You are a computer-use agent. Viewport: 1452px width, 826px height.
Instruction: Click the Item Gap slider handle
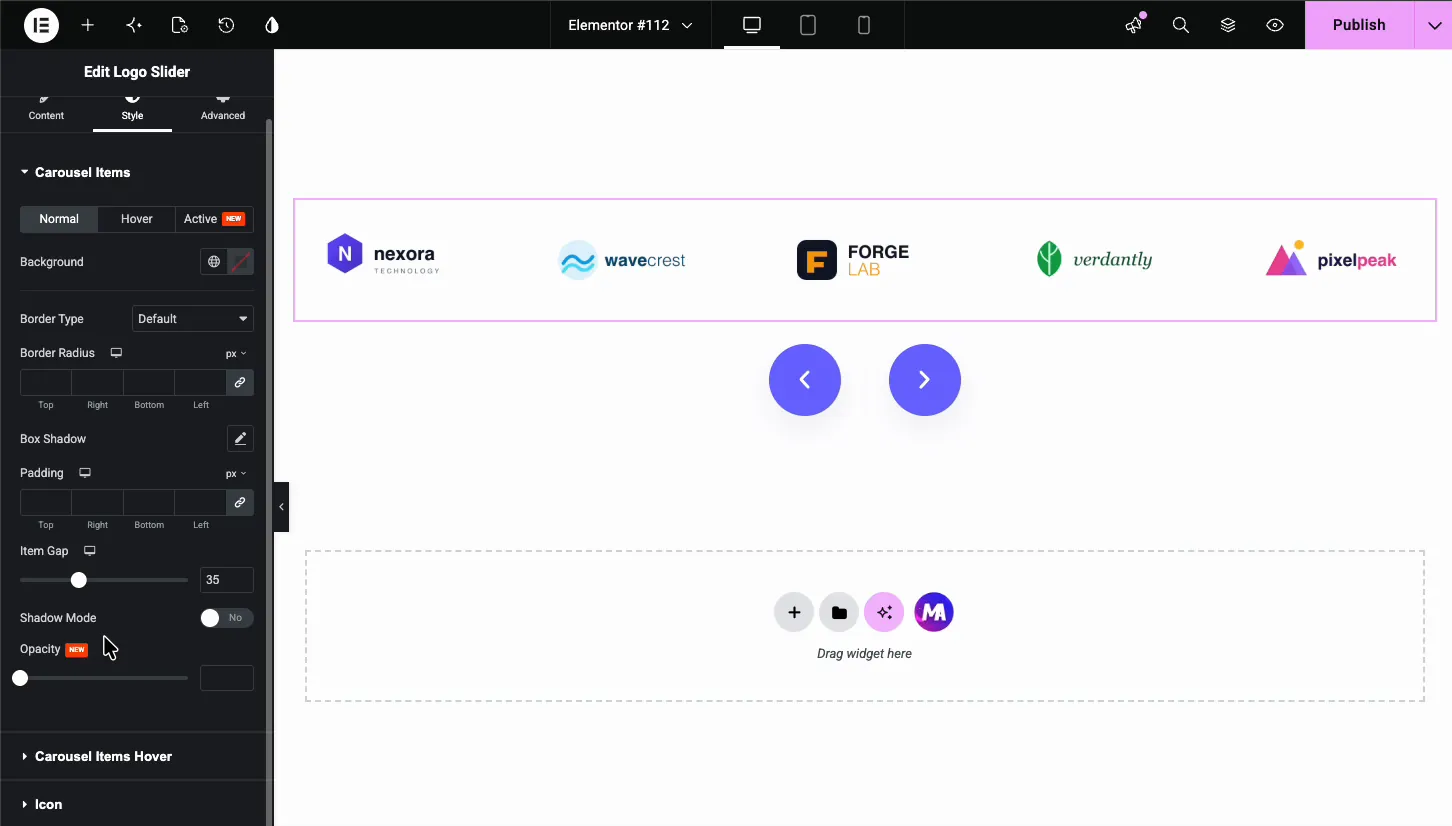click(79, 580)
